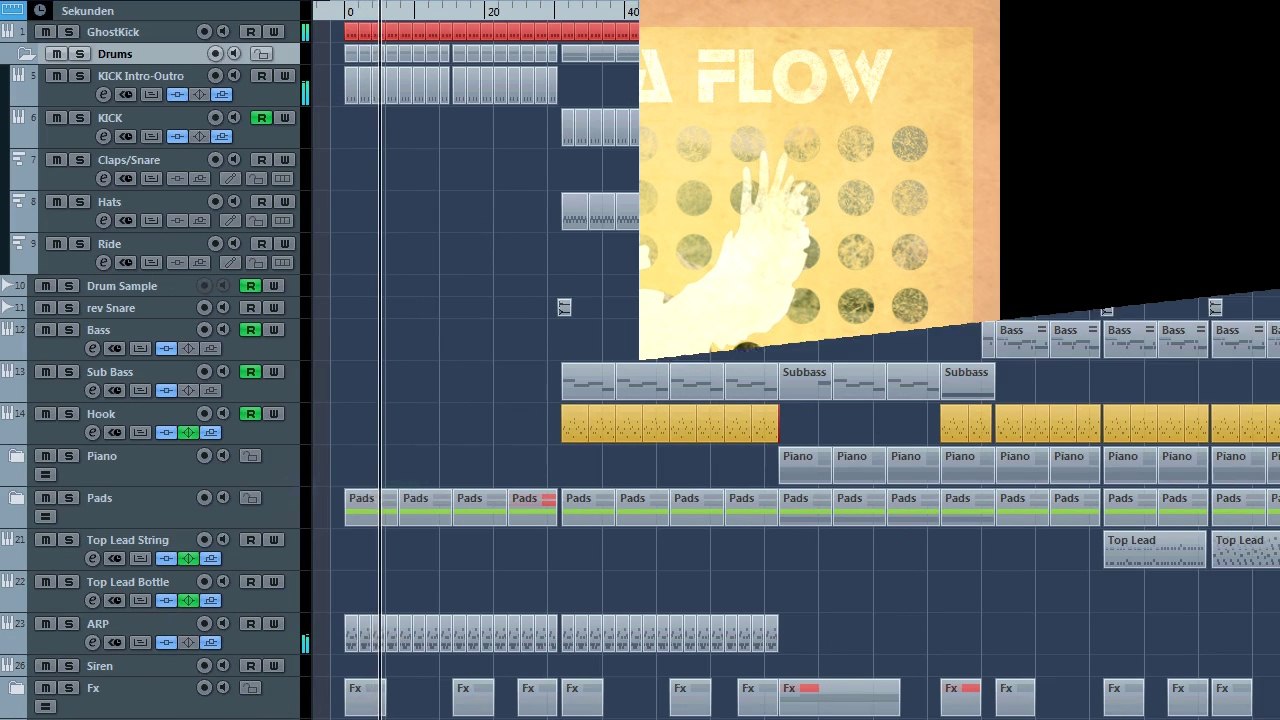1280x720 pixels.
Task: Bypass EQ on Hook track
Action: coord(188,433)
